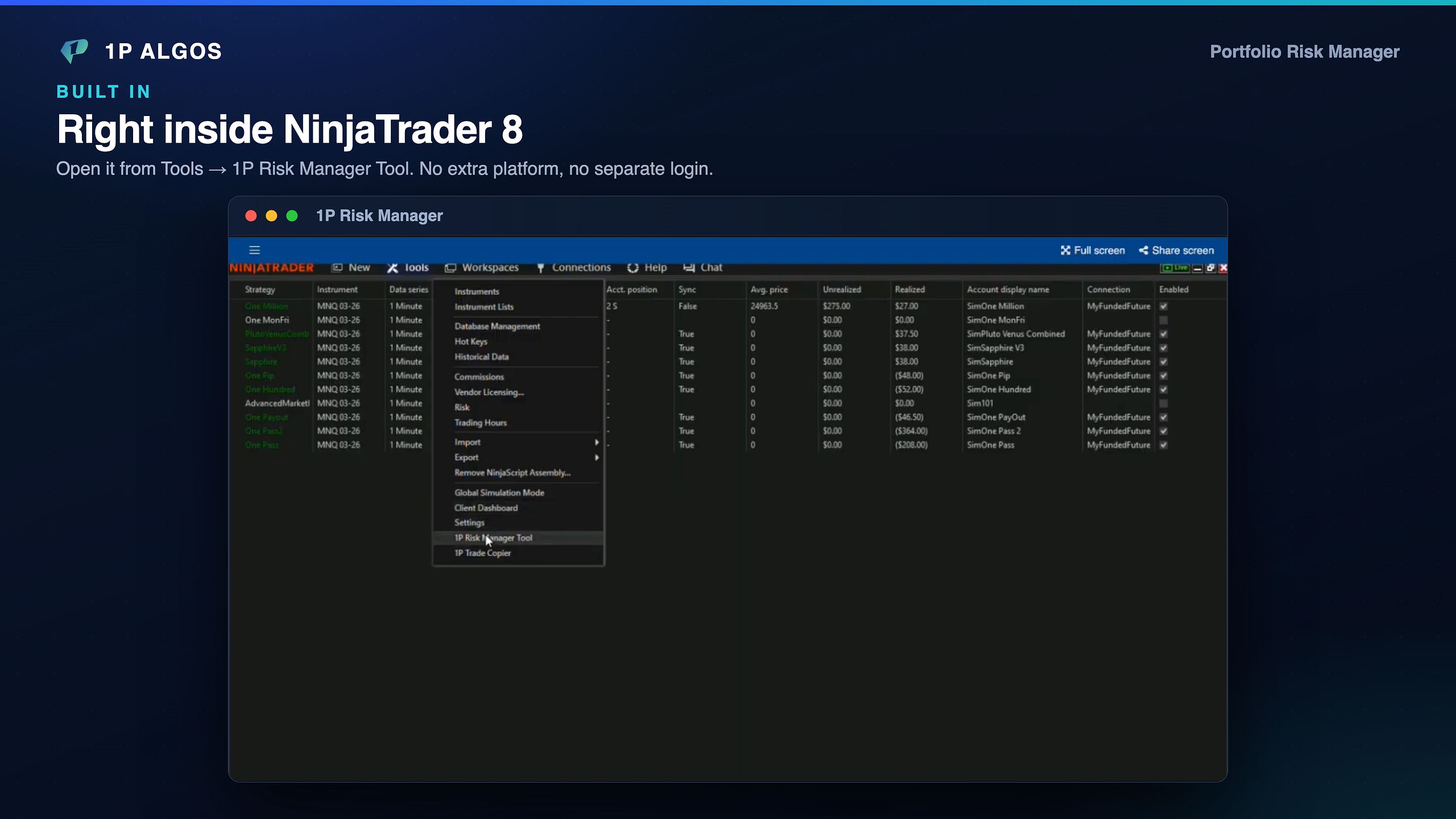Select 1P Trade Copier menu entry
This screenshot has width=1456, height=819.
point(518,553)
